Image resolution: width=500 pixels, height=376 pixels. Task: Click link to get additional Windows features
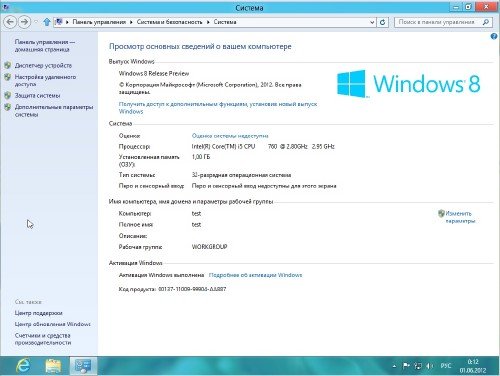pyautogui.click(x=218, y=108)
